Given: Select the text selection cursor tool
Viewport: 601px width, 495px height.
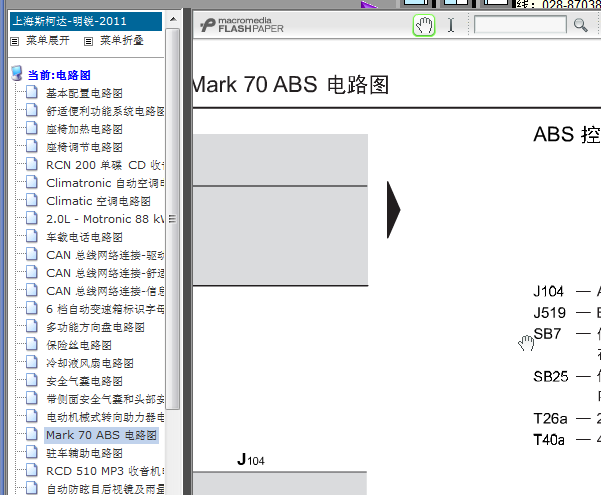Looking at the screenshot, I should [x=451, y=26].
